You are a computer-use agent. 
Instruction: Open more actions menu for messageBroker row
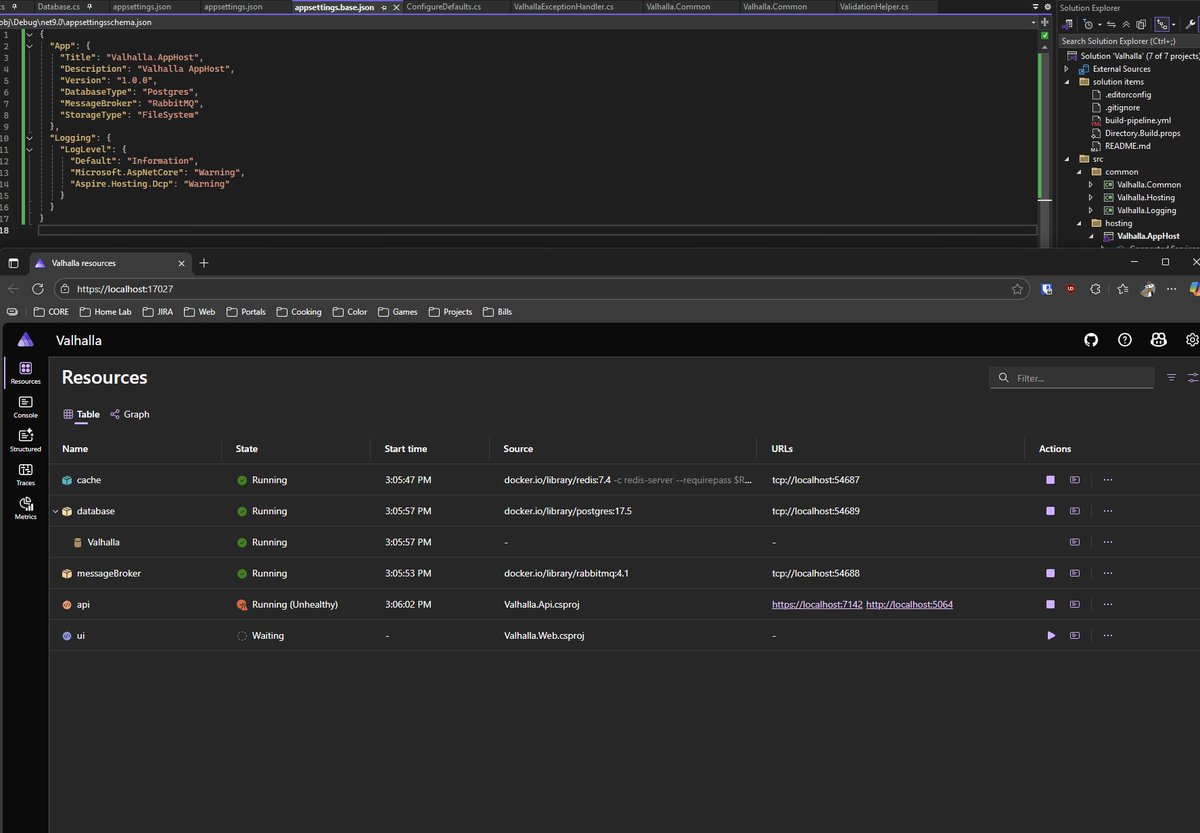point(1107,573)
